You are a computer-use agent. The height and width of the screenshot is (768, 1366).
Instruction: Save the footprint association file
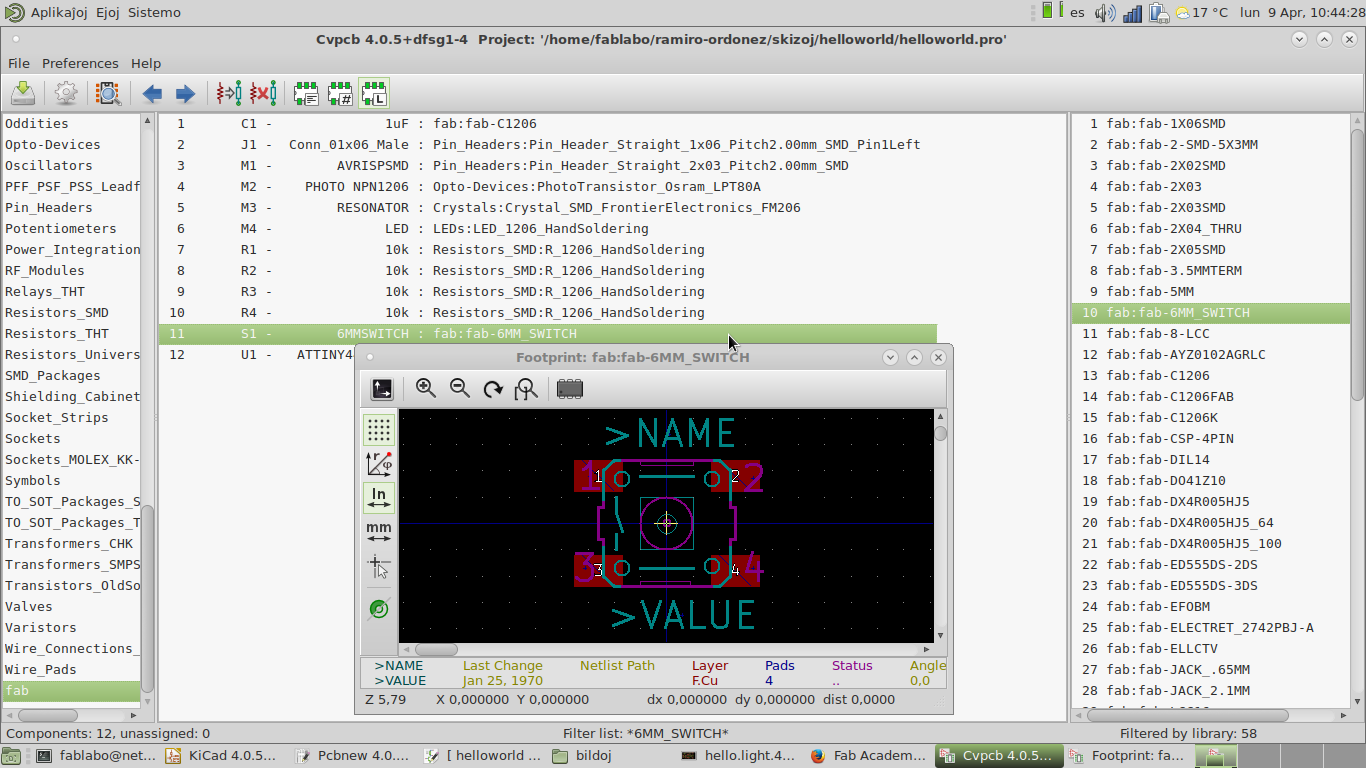23,93
